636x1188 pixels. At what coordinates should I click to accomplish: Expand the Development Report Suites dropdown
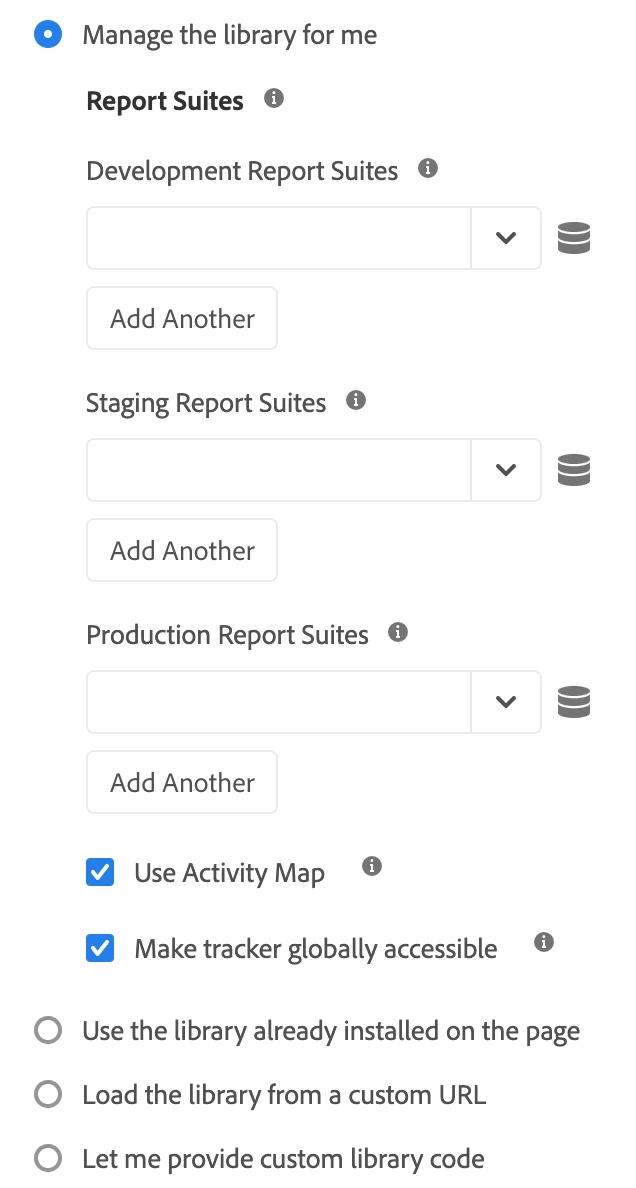coord(506,238)
